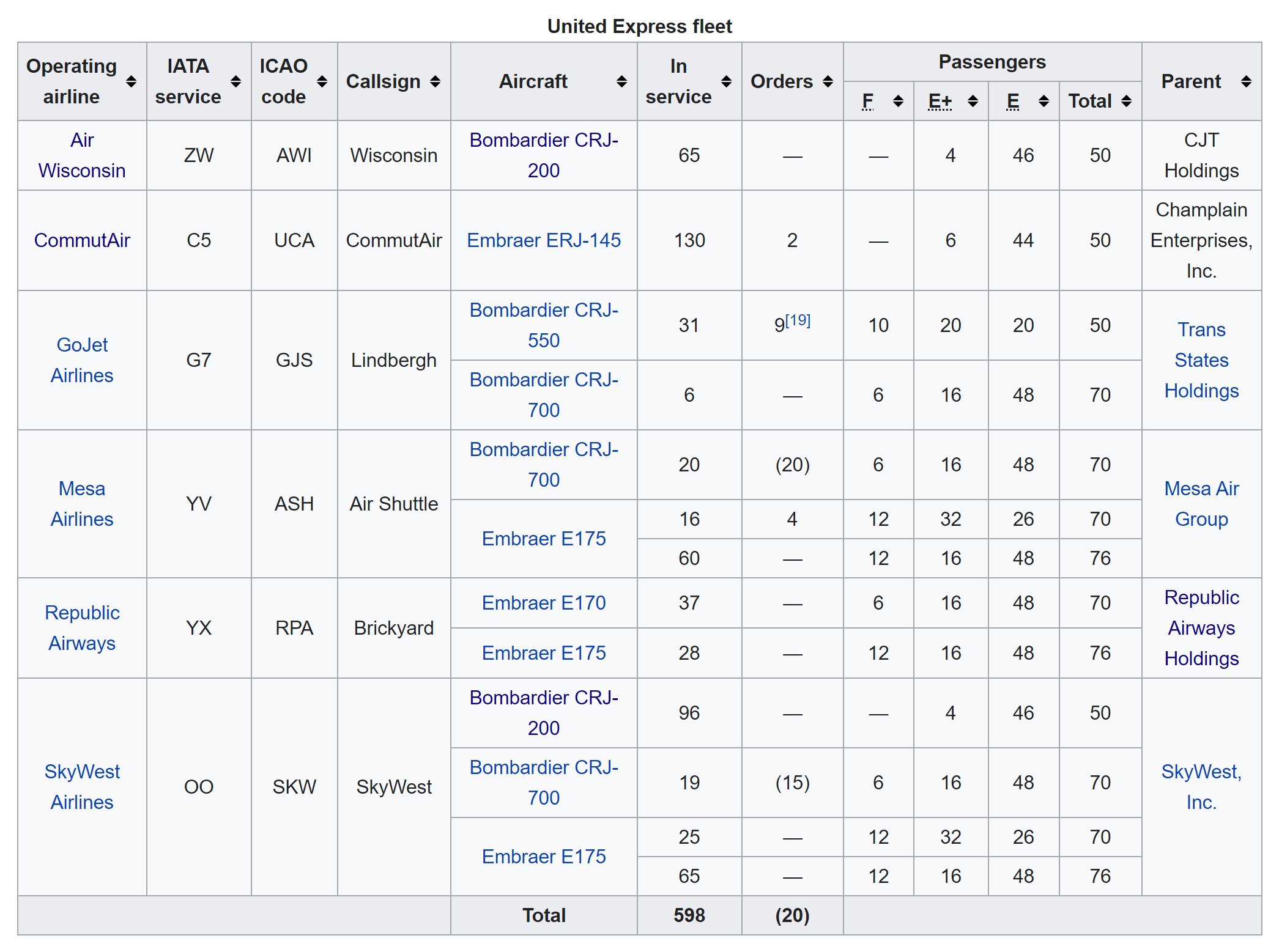Select Champlain Enterprises, Inc. parent cell
1279x952 pixels.
1201,240
